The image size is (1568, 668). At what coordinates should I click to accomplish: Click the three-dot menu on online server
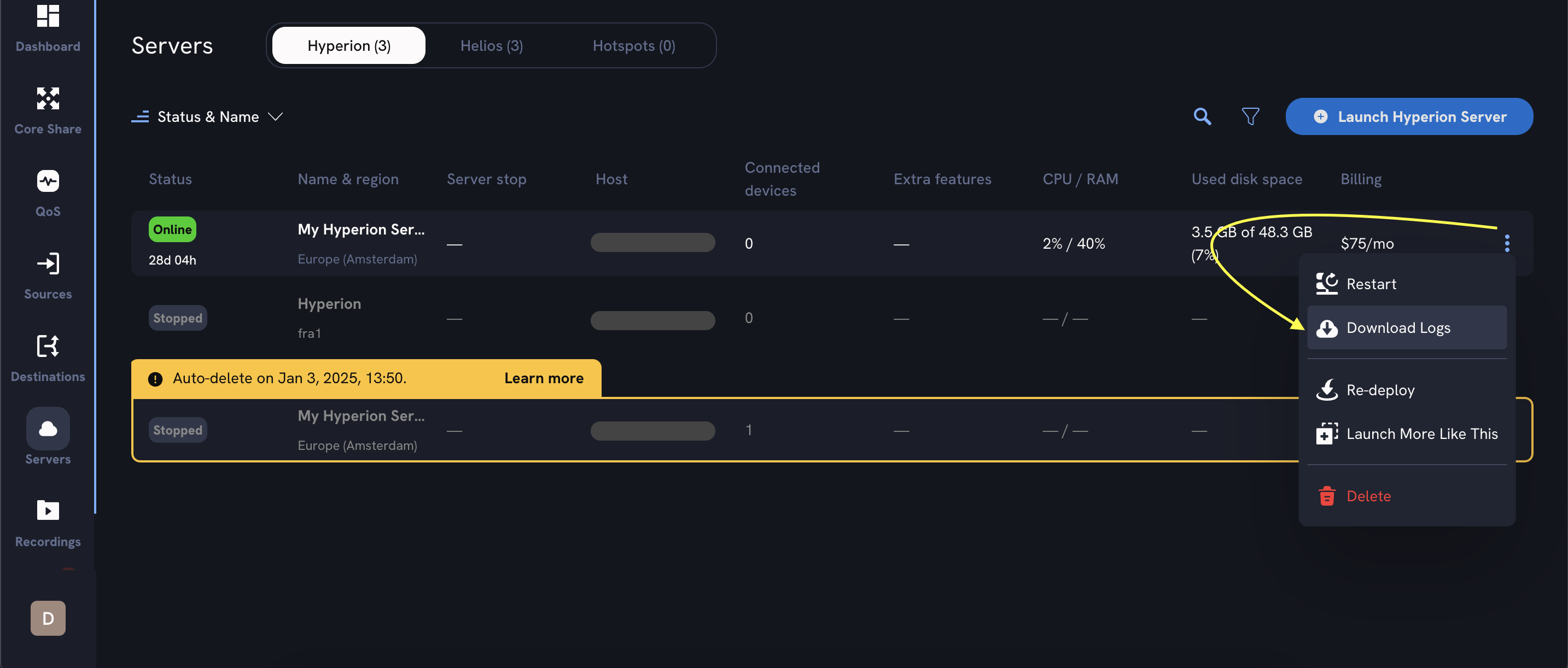(x=1507, y=243)
